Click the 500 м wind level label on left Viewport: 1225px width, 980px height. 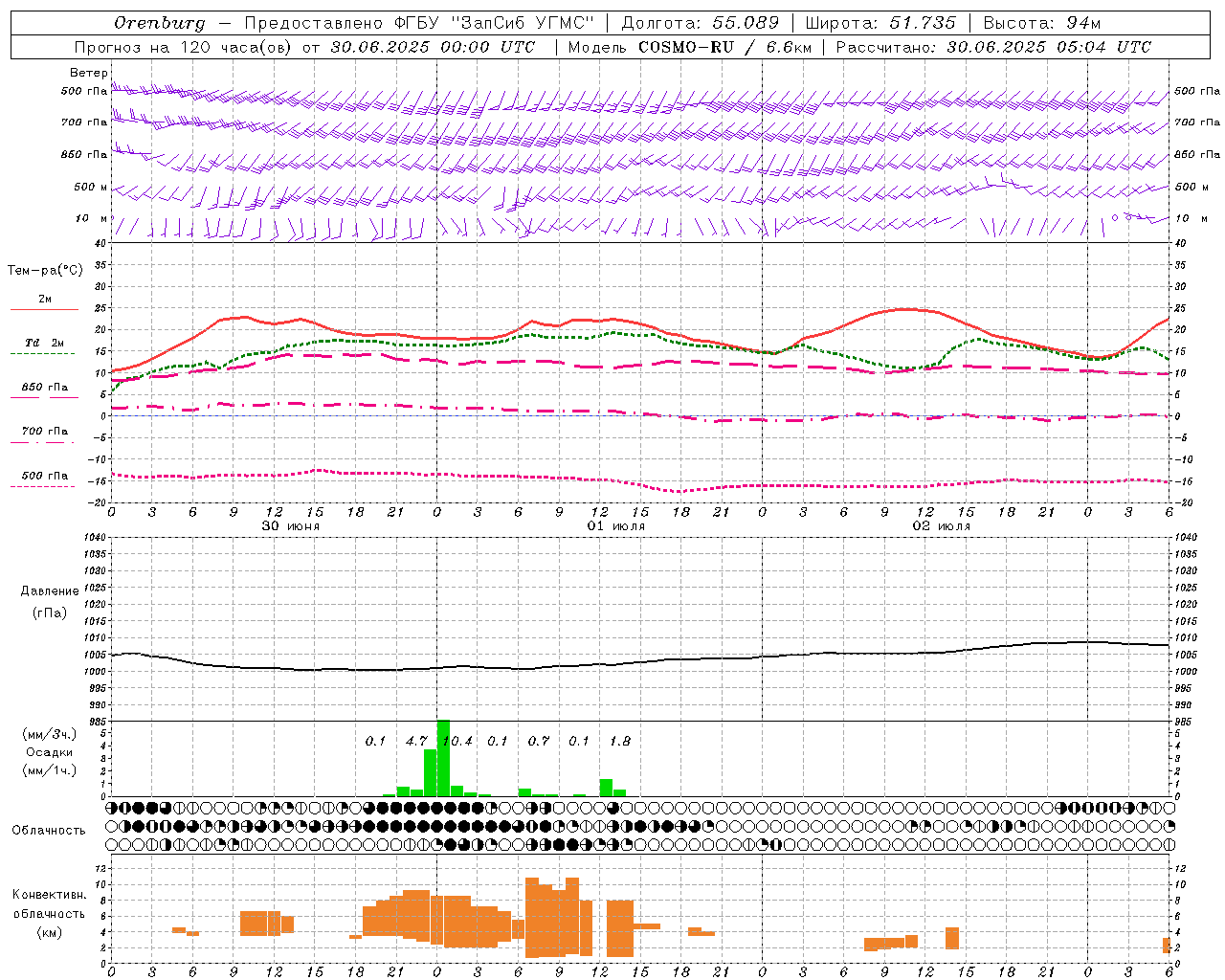pos(91,187)
